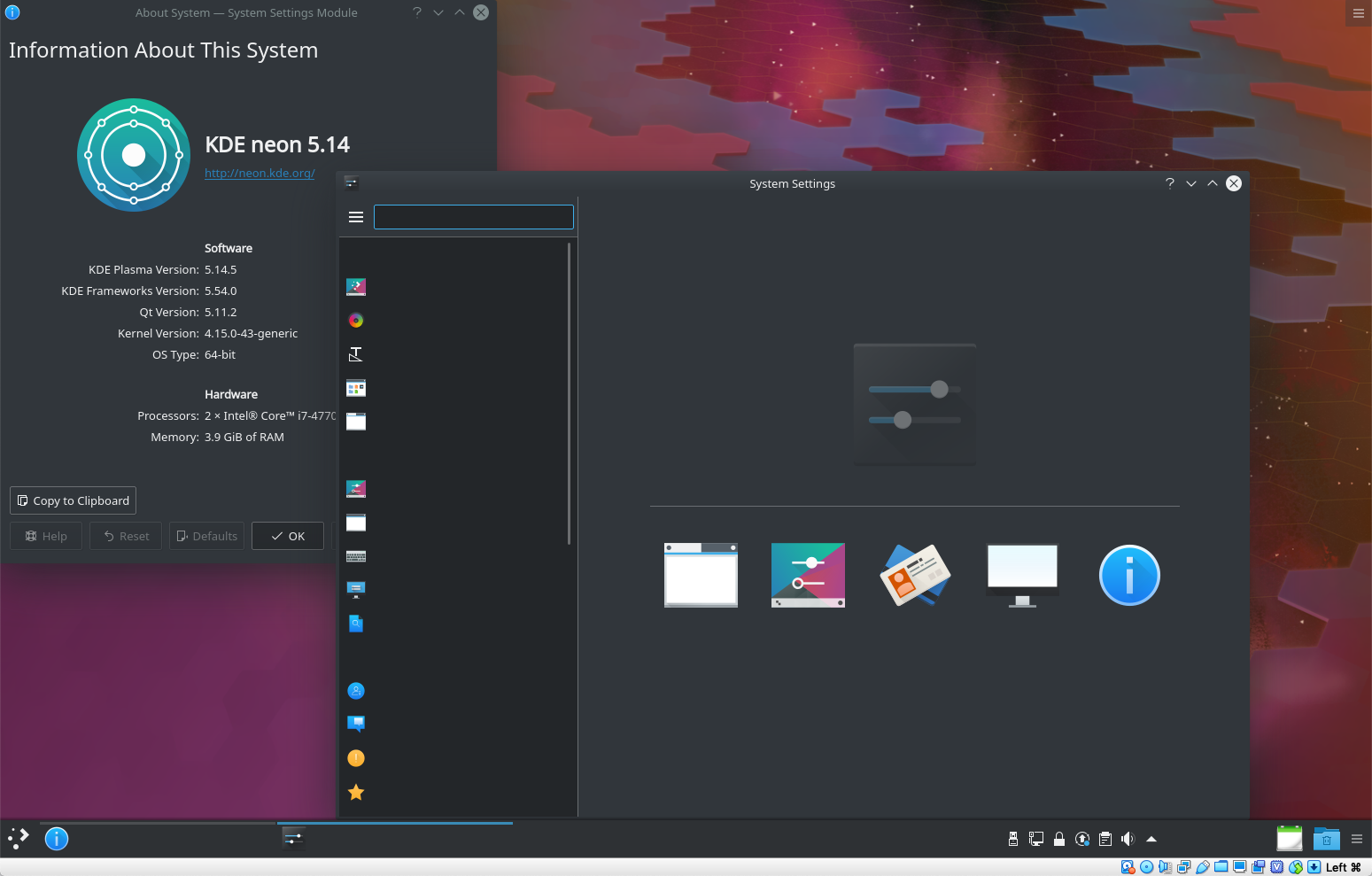1372x876 pixels.
Task: Open Notifications settings via the speech bubble icon
Action: pyautogui.click(x=356, y=724)
